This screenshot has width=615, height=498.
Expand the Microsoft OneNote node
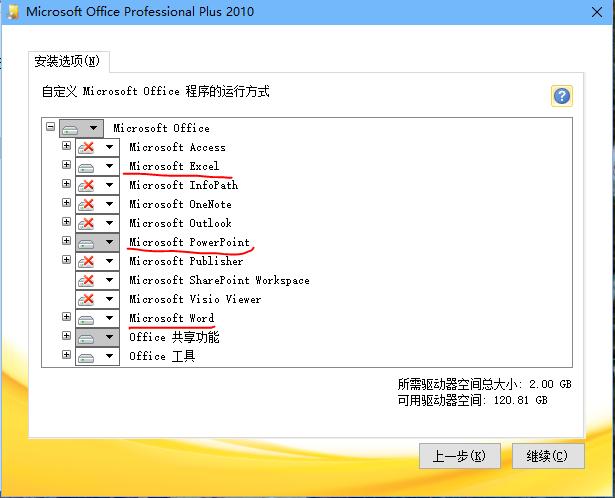coord(66,202)
